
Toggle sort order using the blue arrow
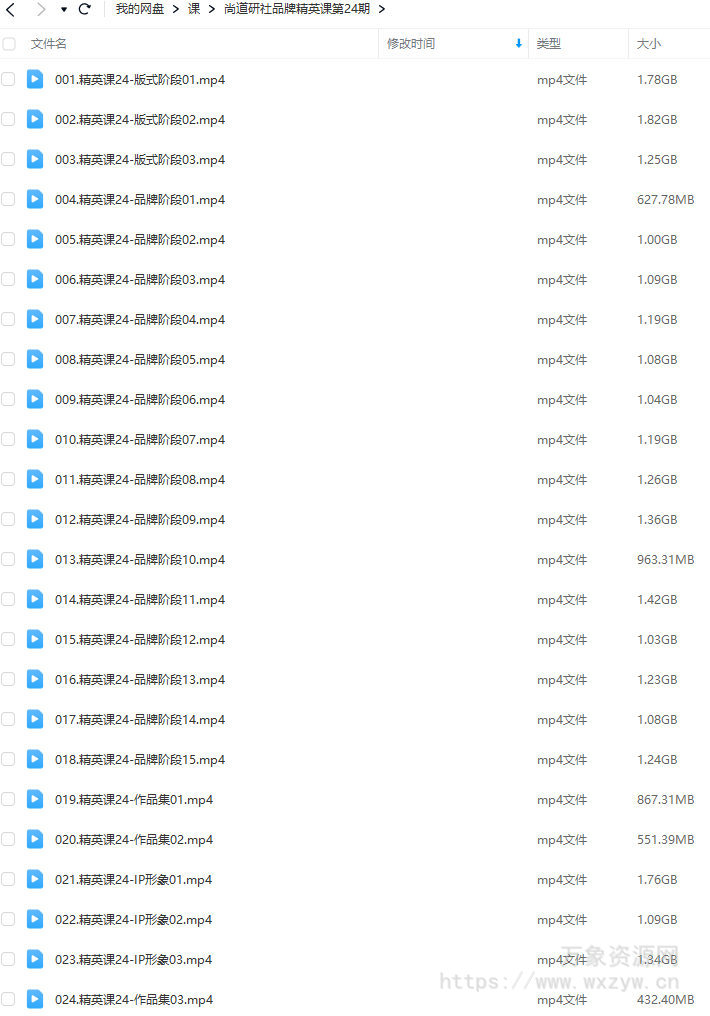(518, 43)
